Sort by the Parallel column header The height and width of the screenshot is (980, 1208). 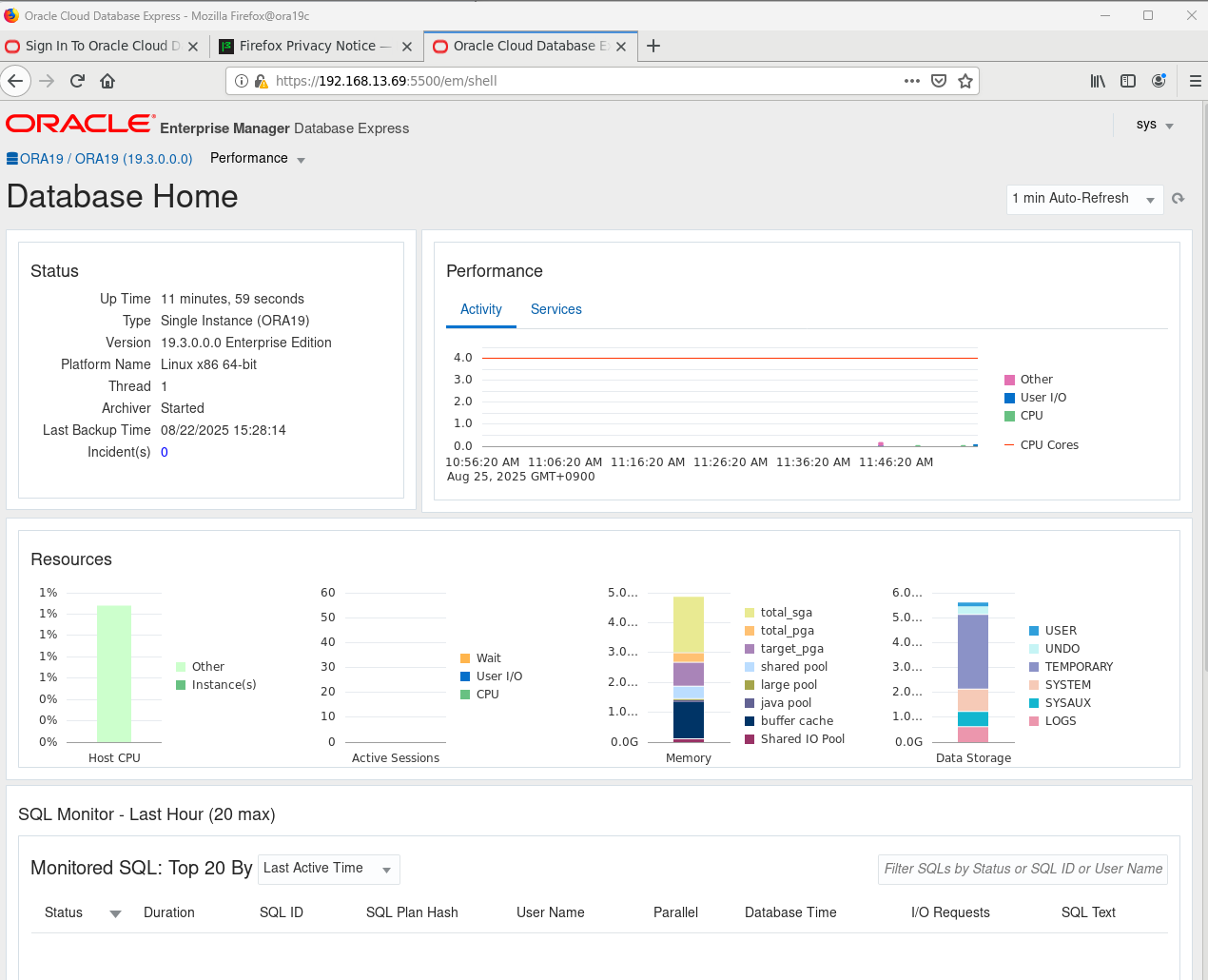tap(675, 912)
